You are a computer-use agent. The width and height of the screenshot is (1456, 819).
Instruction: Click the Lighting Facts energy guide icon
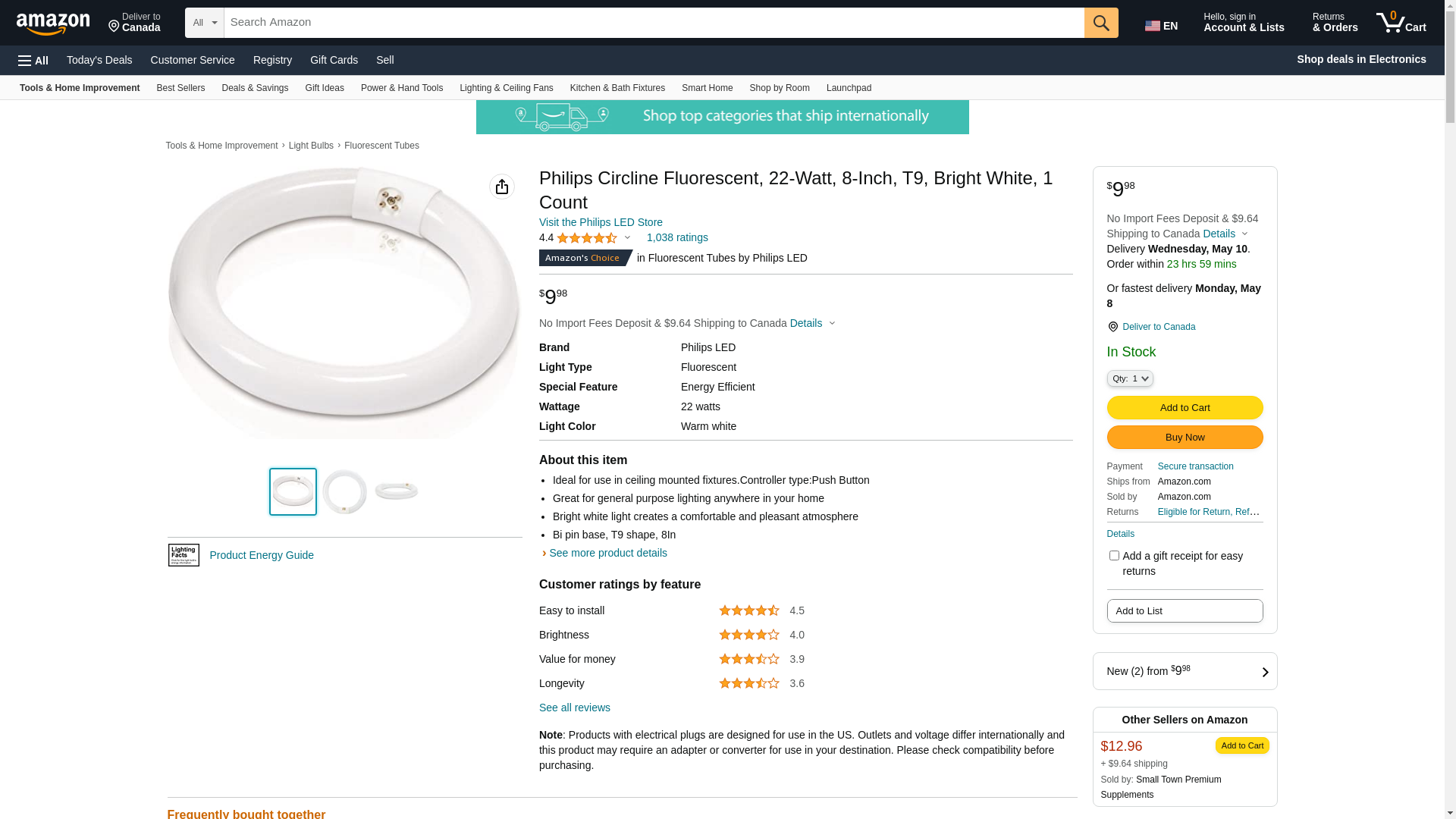pos(184,555)
